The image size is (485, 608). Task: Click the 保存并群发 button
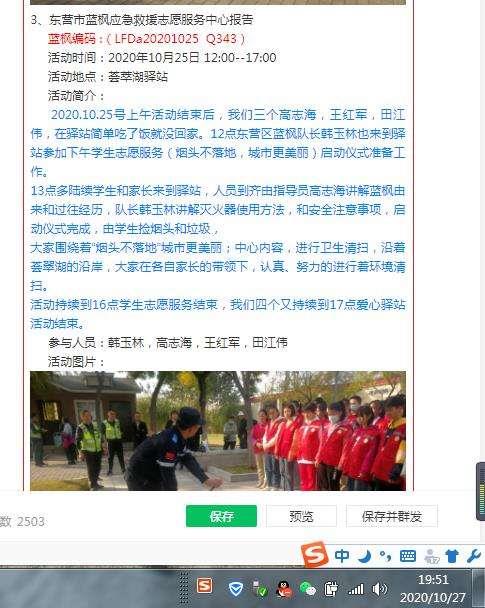[x=392, y=516]
